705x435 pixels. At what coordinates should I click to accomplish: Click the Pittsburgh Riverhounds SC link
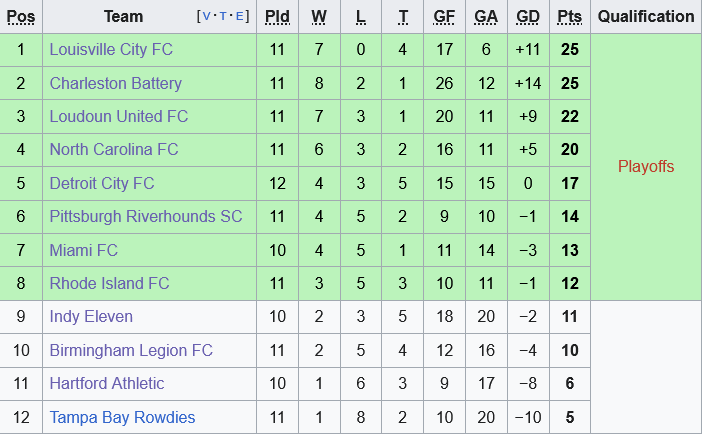(x=146, y=216)
